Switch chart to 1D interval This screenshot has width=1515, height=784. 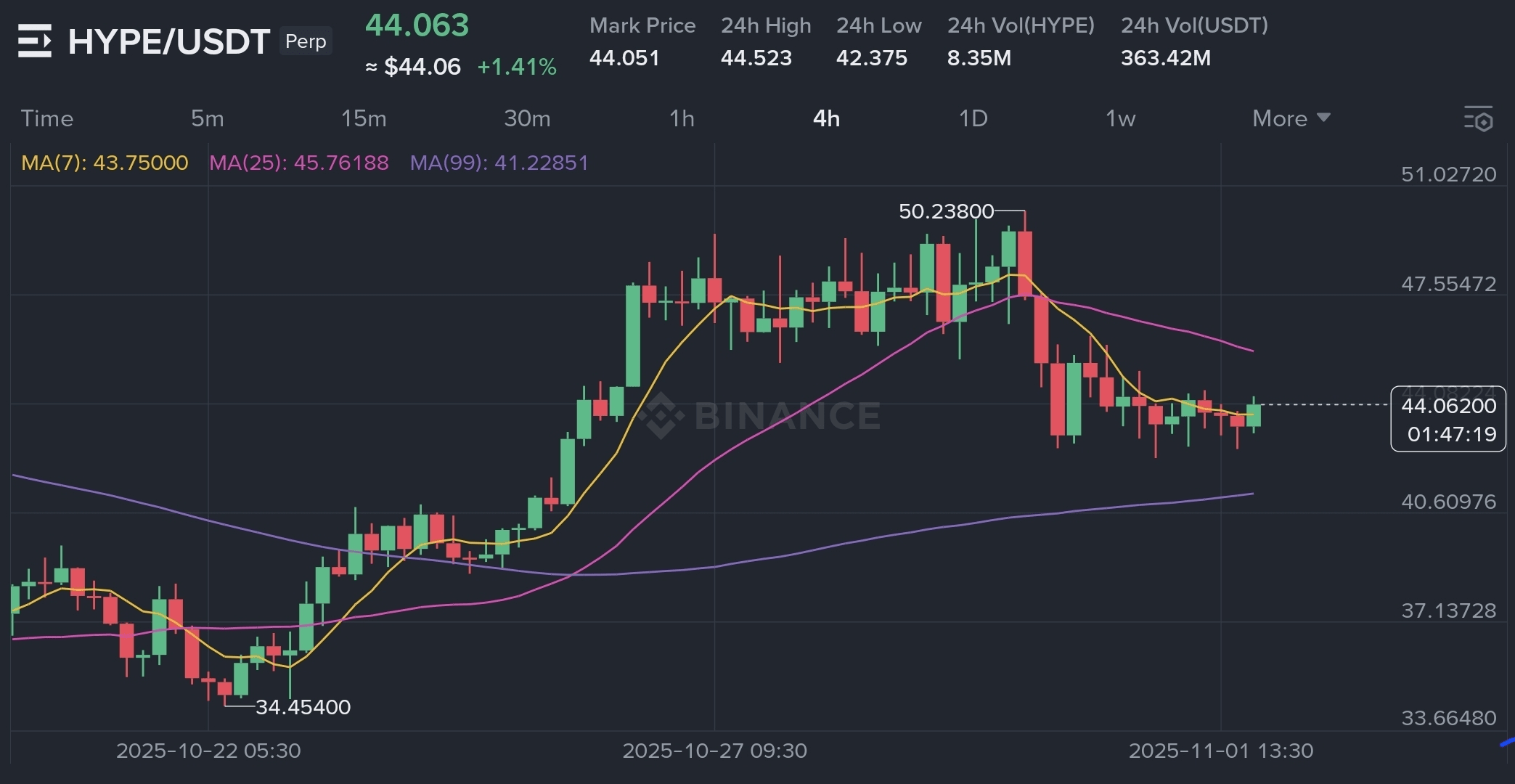pos(973,118)
